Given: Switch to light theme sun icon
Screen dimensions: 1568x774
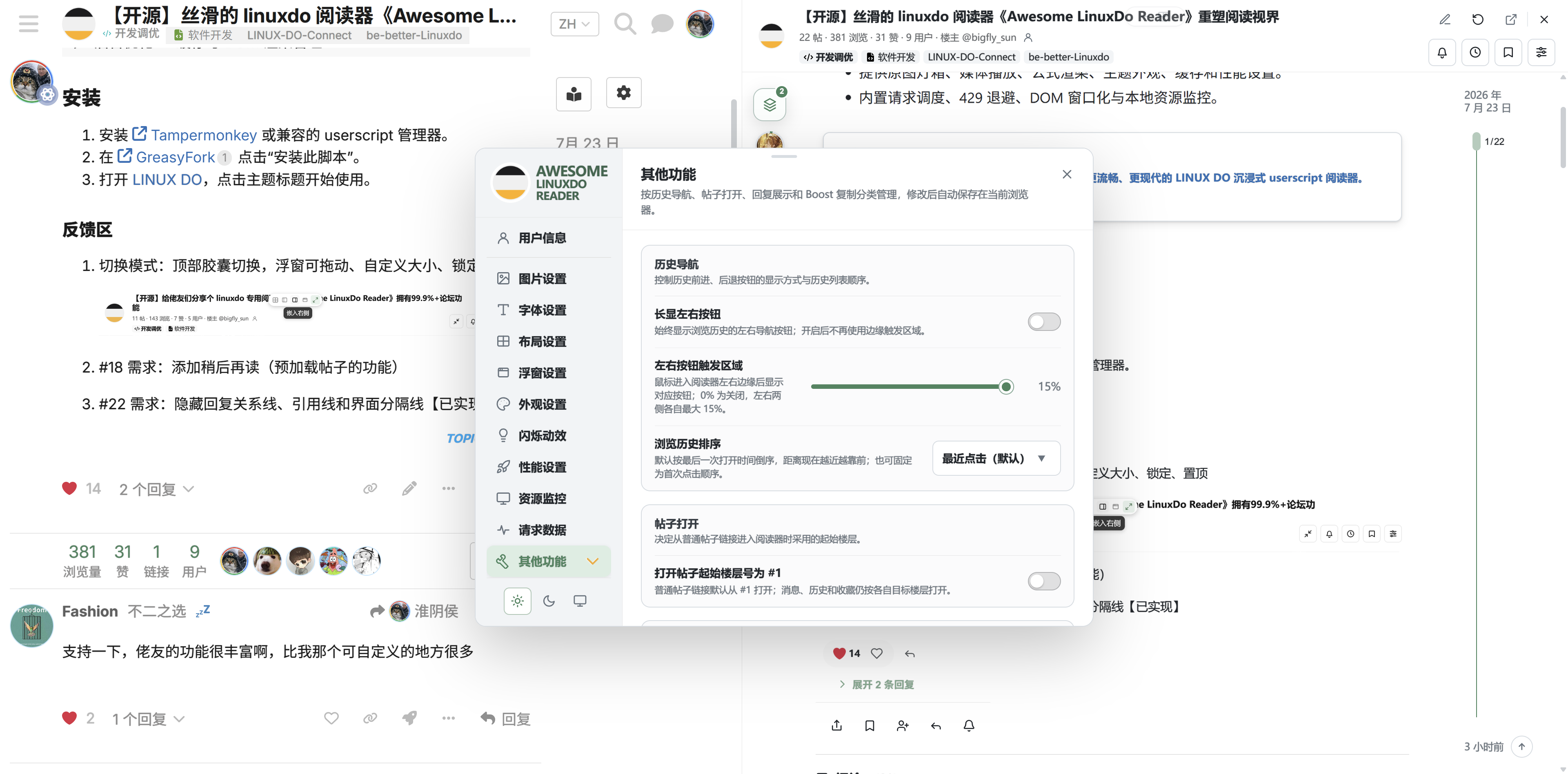Looking at the screenshot, I should pos(517,601).
